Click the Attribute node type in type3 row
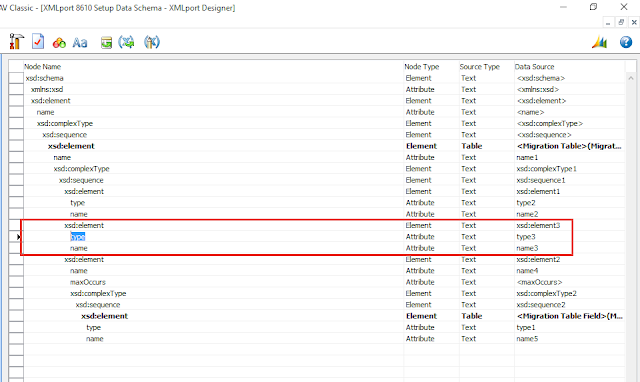The height and width of the screenshot is (382, 640). 420,237
